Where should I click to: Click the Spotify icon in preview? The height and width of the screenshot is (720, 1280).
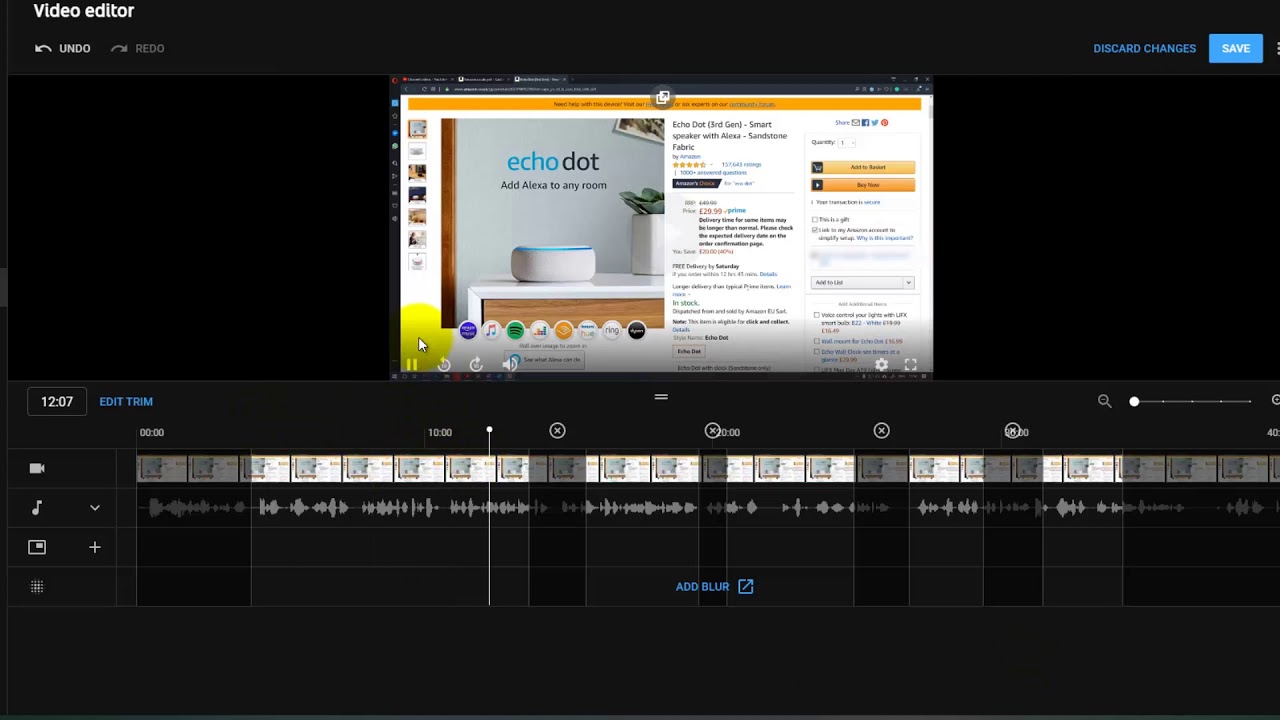click(515, 331)
